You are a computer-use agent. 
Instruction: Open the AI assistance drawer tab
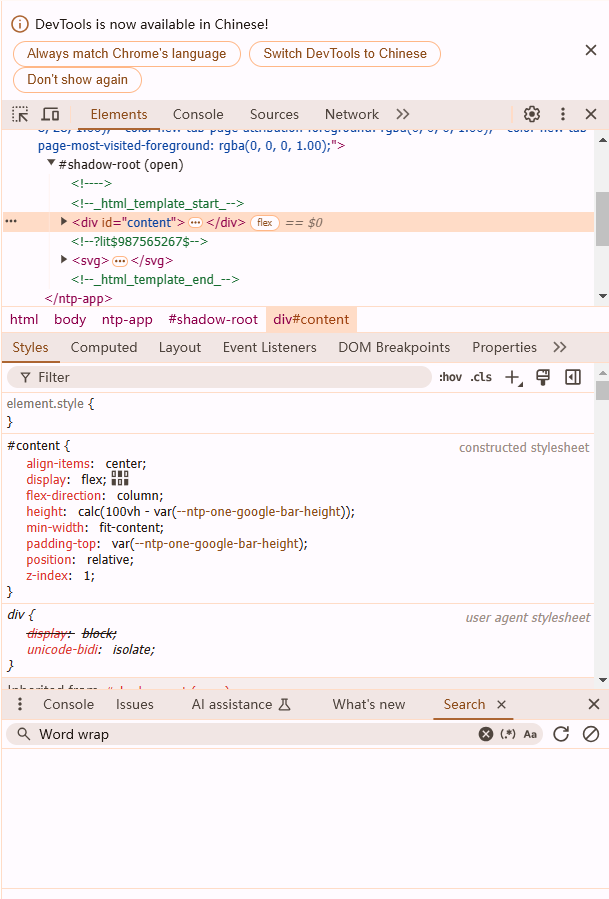click(241, 704)
